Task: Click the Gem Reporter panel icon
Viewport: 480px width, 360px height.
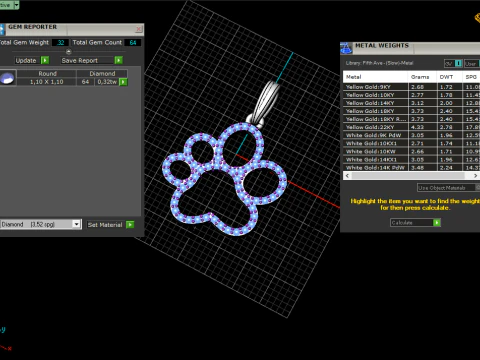Action: click(x=2, y=30)
